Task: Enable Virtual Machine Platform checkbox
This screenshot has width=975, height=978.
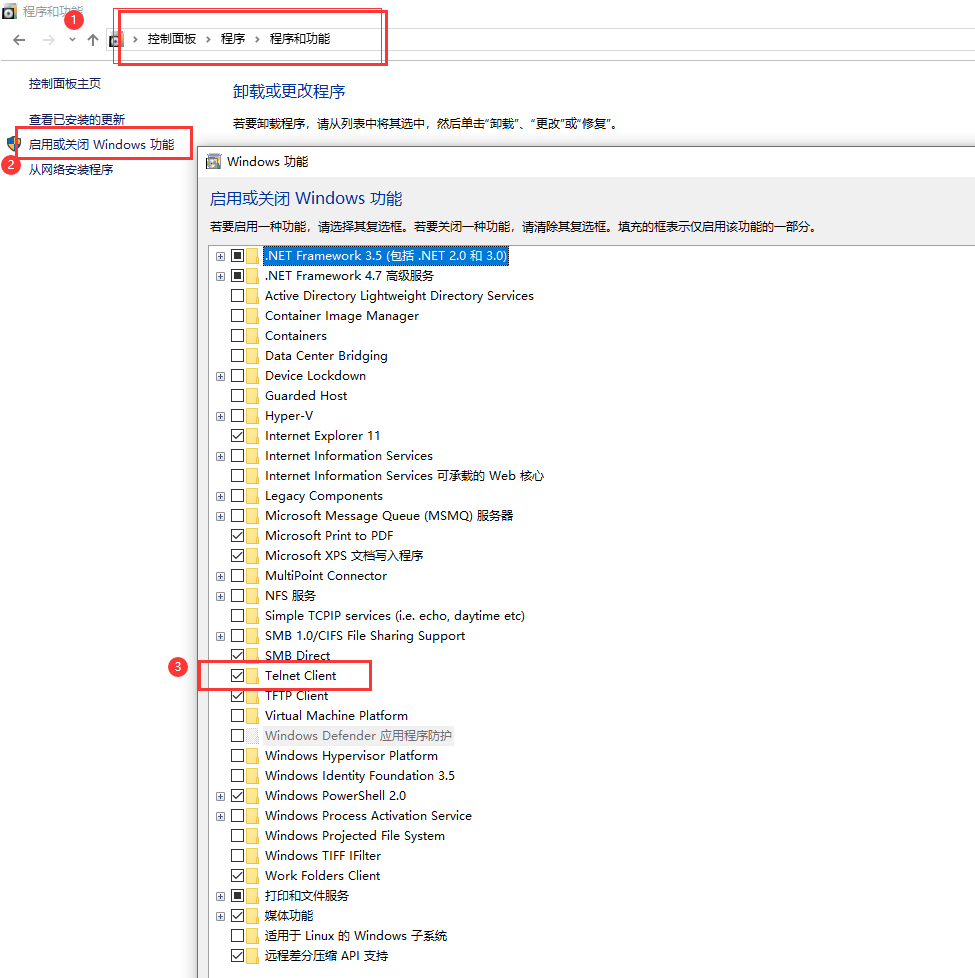Action: (237, 715)
